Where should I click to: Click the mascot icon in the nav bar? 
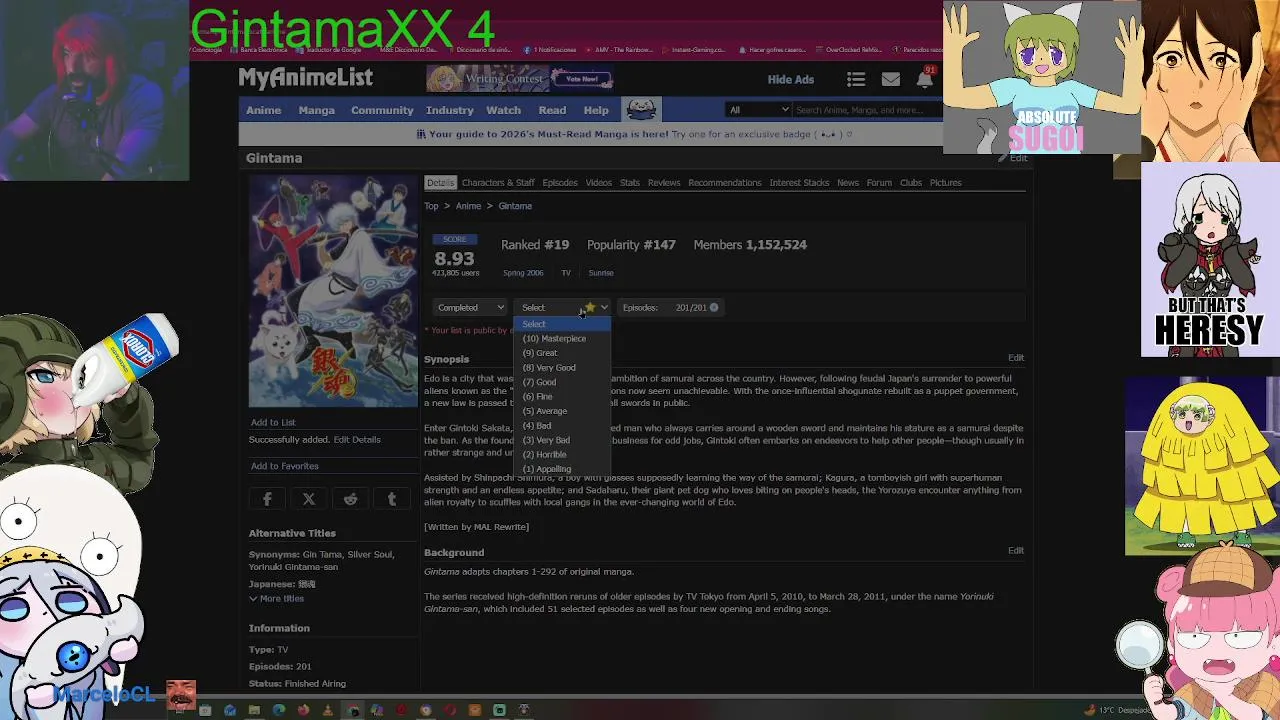click(641, 110)
